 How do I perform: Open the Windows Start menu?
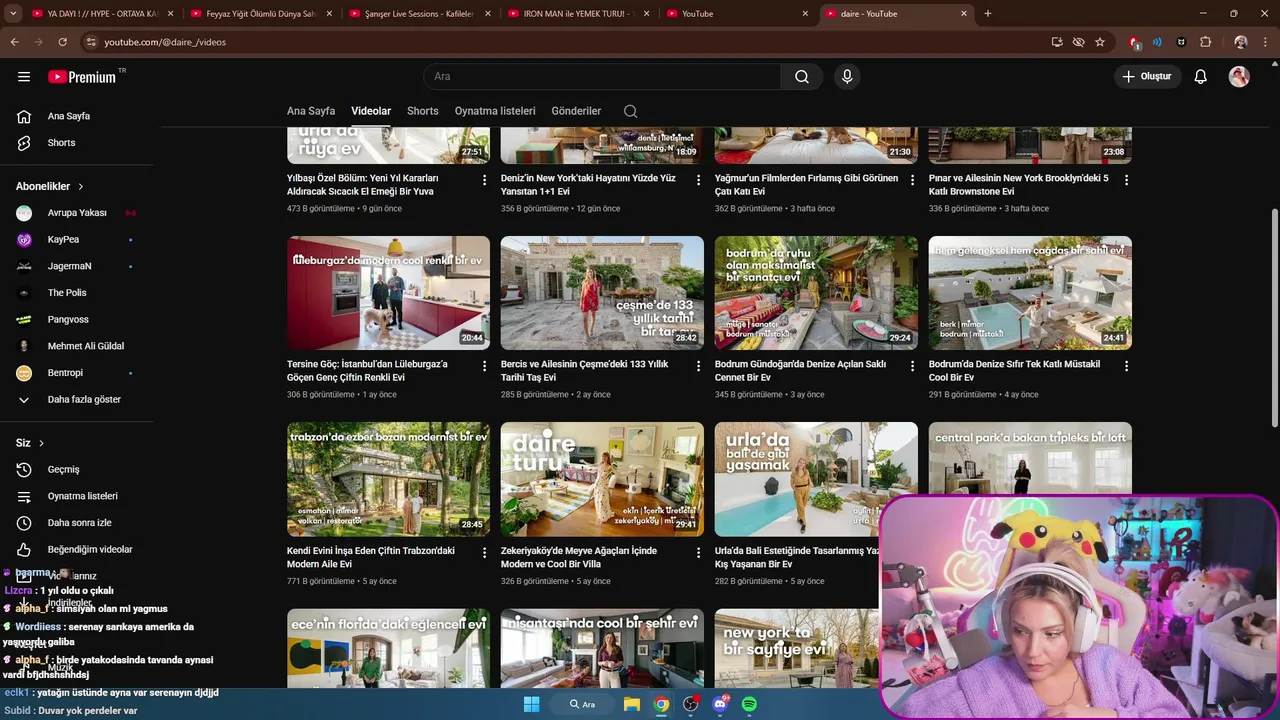[531, 704]
